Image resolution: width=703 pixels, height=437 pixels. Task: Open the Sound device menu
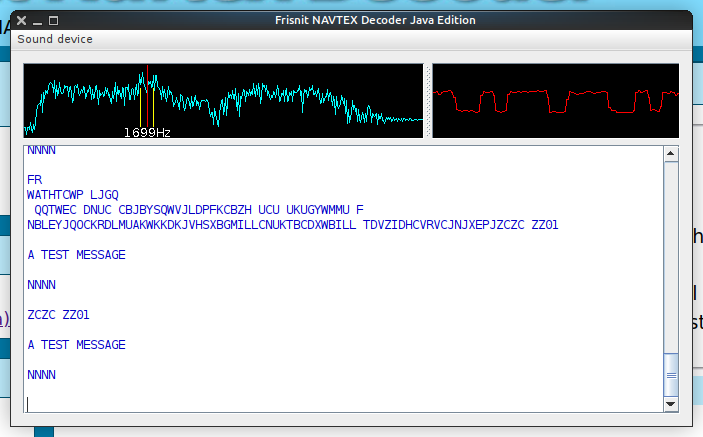click(55, 39)
